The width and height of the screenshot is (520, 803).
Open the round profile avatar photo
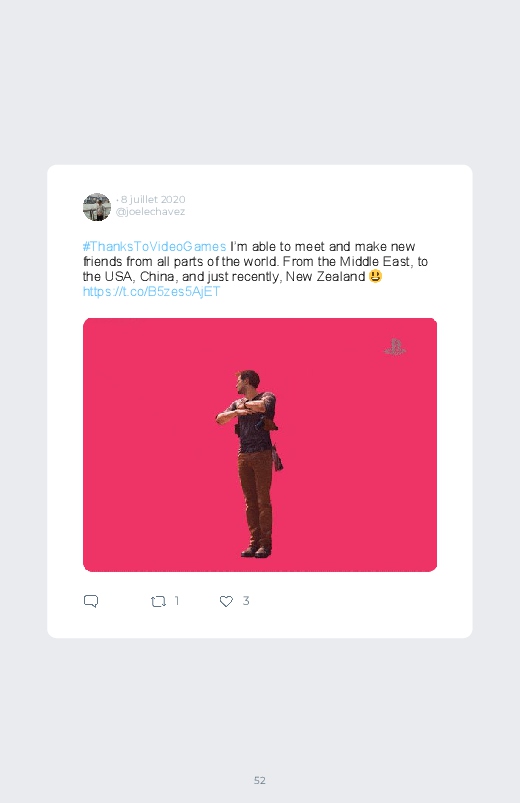coord(97,207)
